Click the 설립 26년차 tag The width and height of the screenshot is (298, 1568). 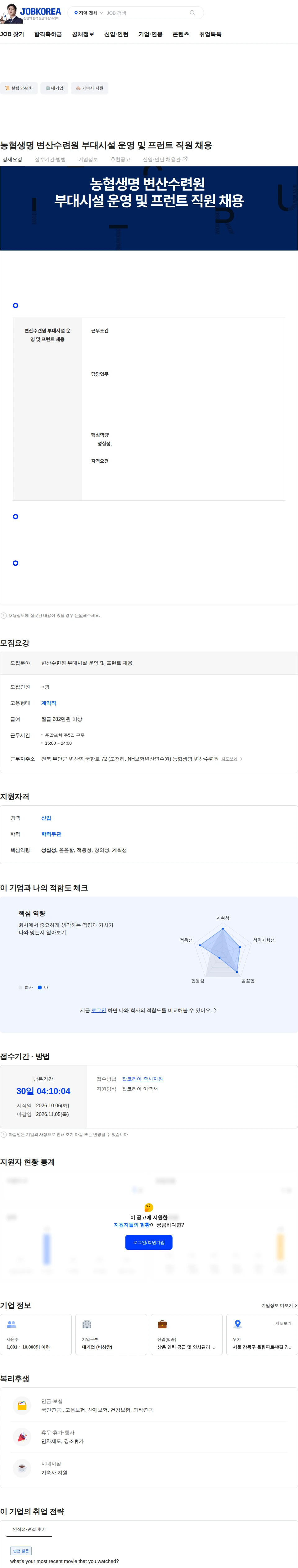(x=19, y=88)
